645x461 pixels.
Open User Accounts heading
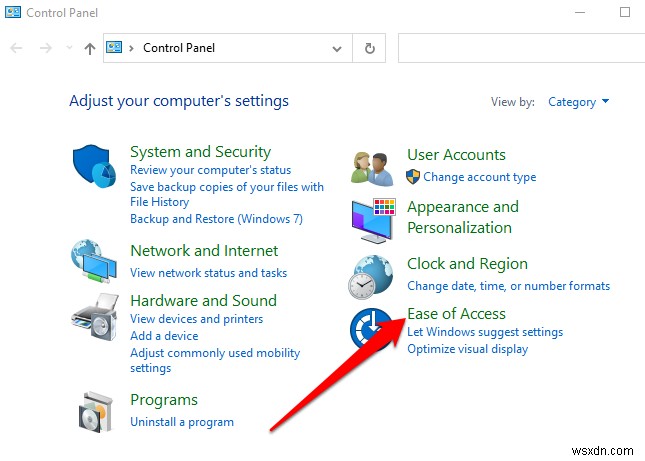click(456, 155)
